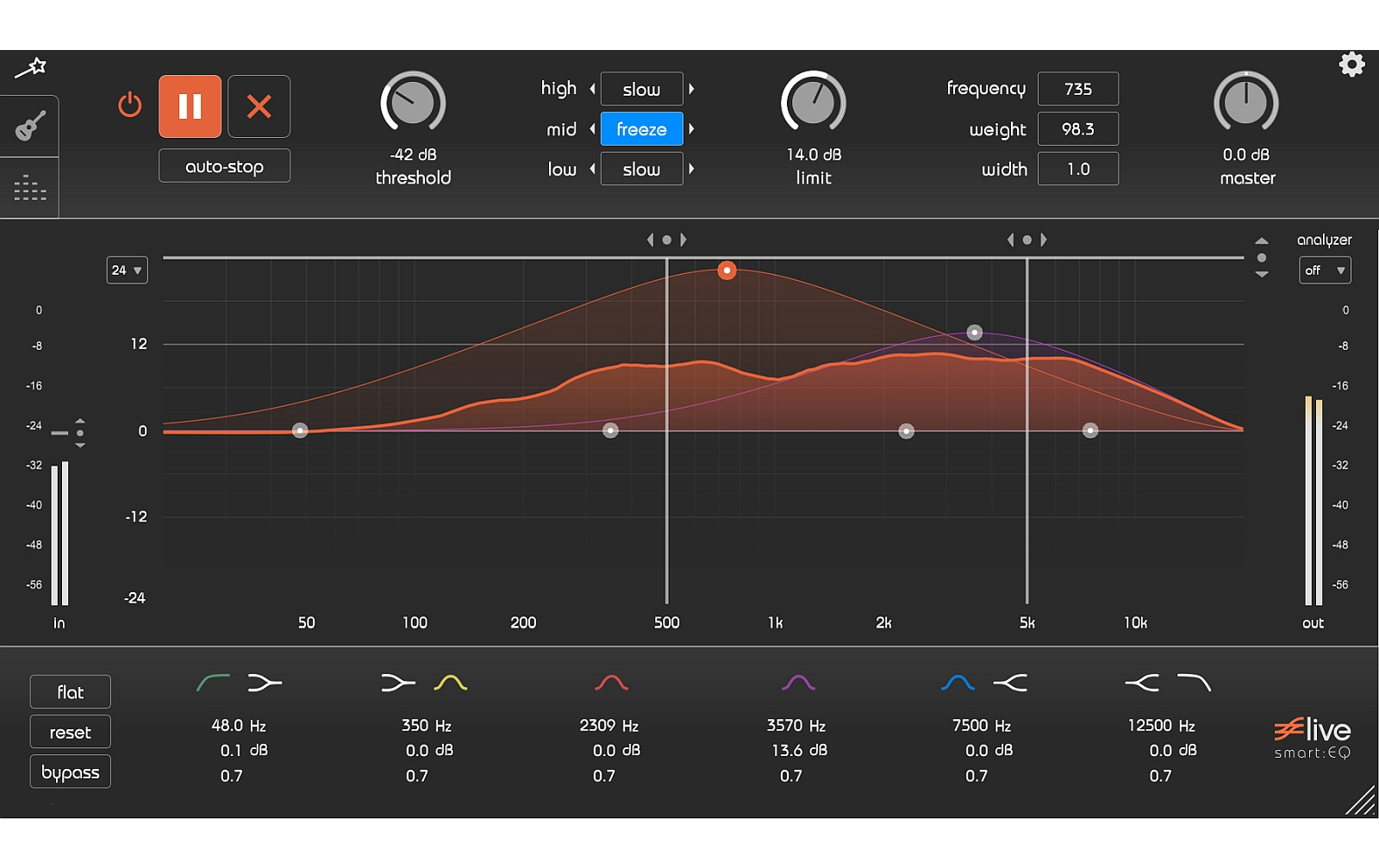Screen dimensions: 1379x868
Task: Click the 3570 Hz frequency value
Action: click(796, 726)
